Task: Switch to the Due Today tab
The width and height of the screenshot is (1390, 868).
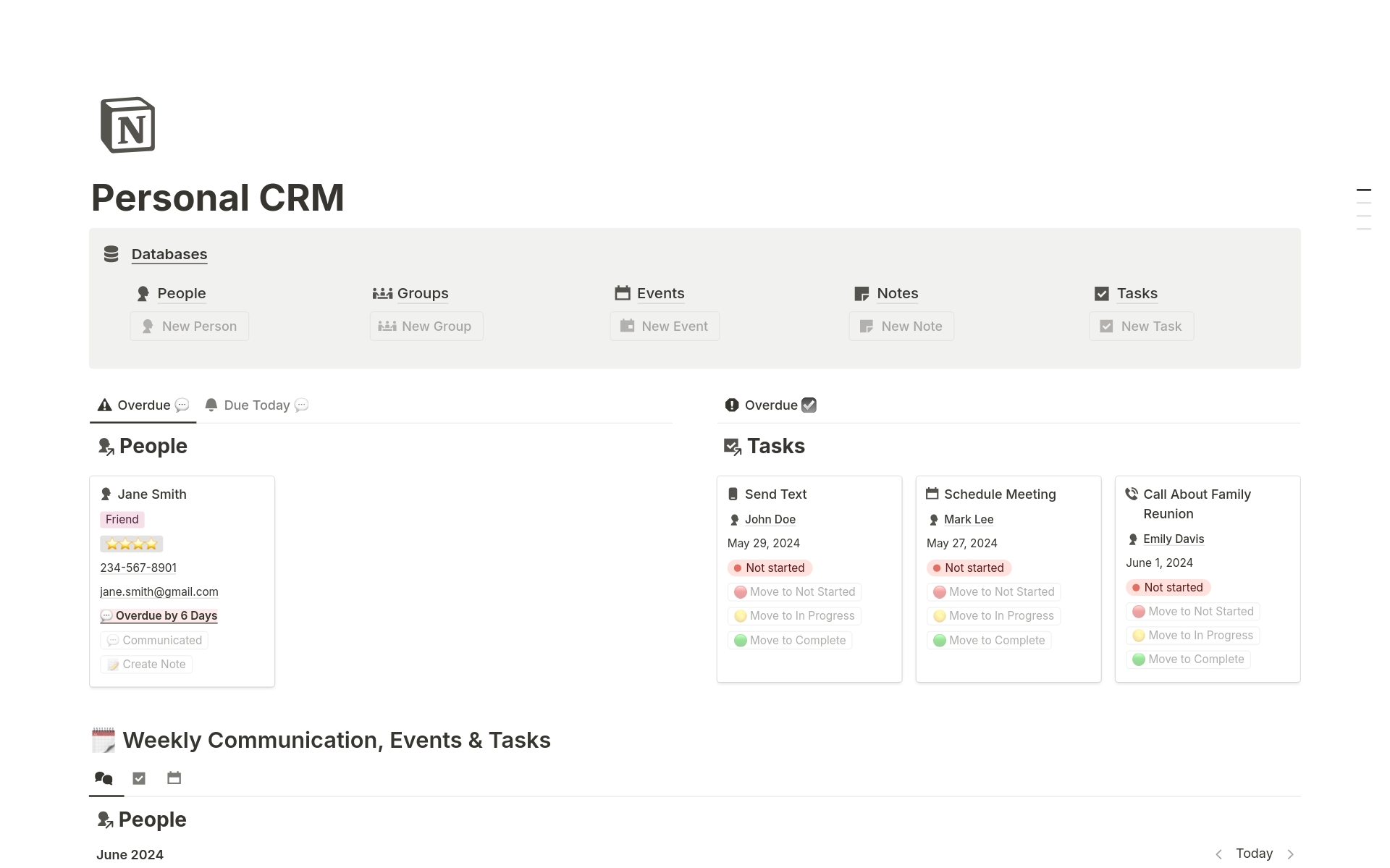Action: tap(256, 405)
